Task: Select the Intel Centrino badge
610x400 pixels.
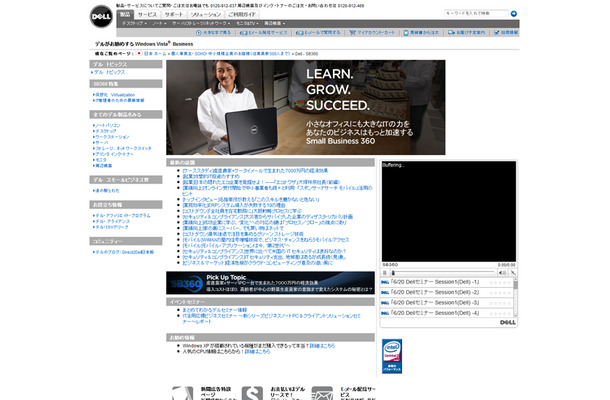Action: click(x=392, y=356)
